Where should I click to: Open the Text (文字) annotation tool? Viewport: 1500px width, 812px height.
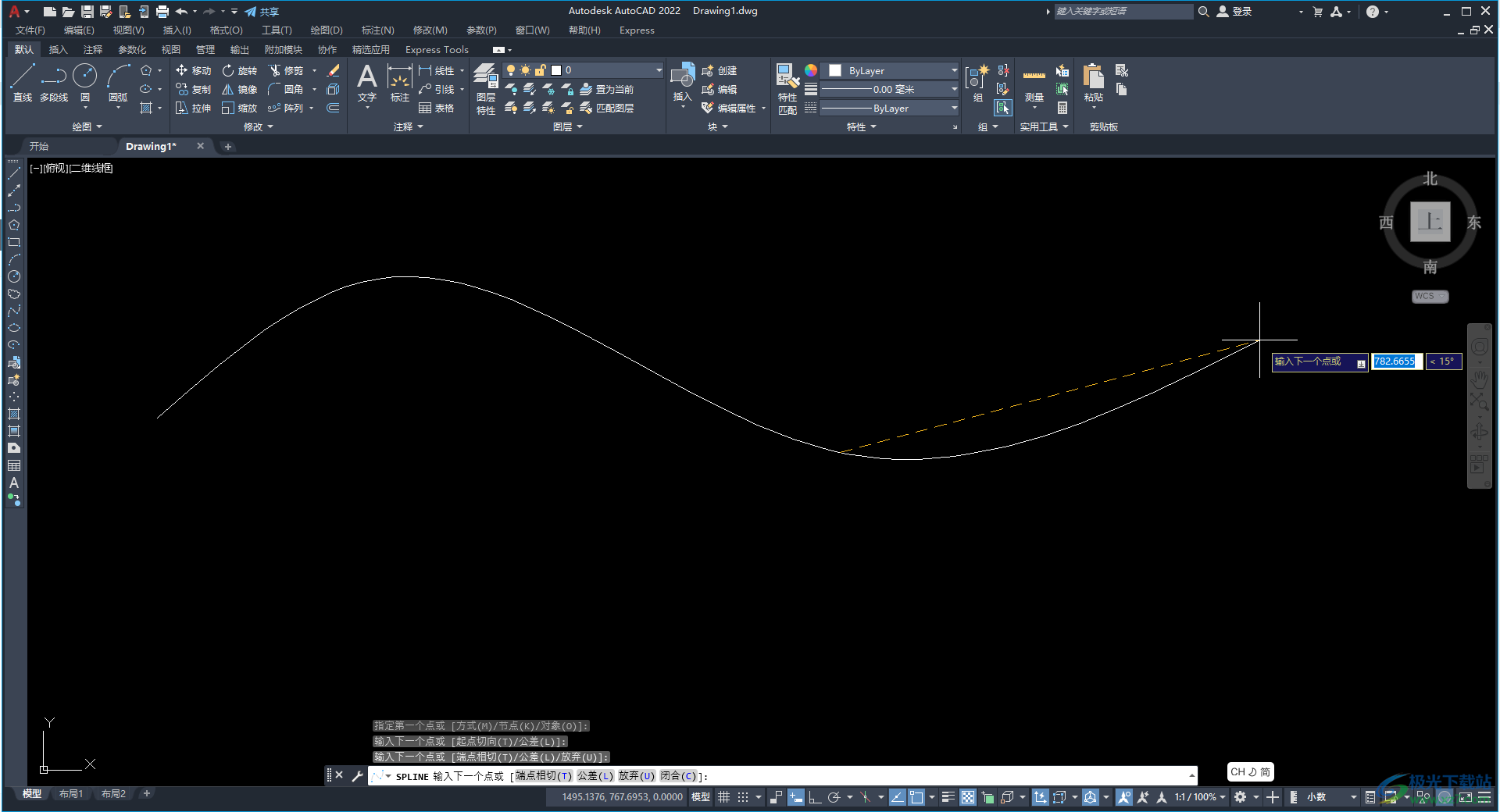(367, 83)
